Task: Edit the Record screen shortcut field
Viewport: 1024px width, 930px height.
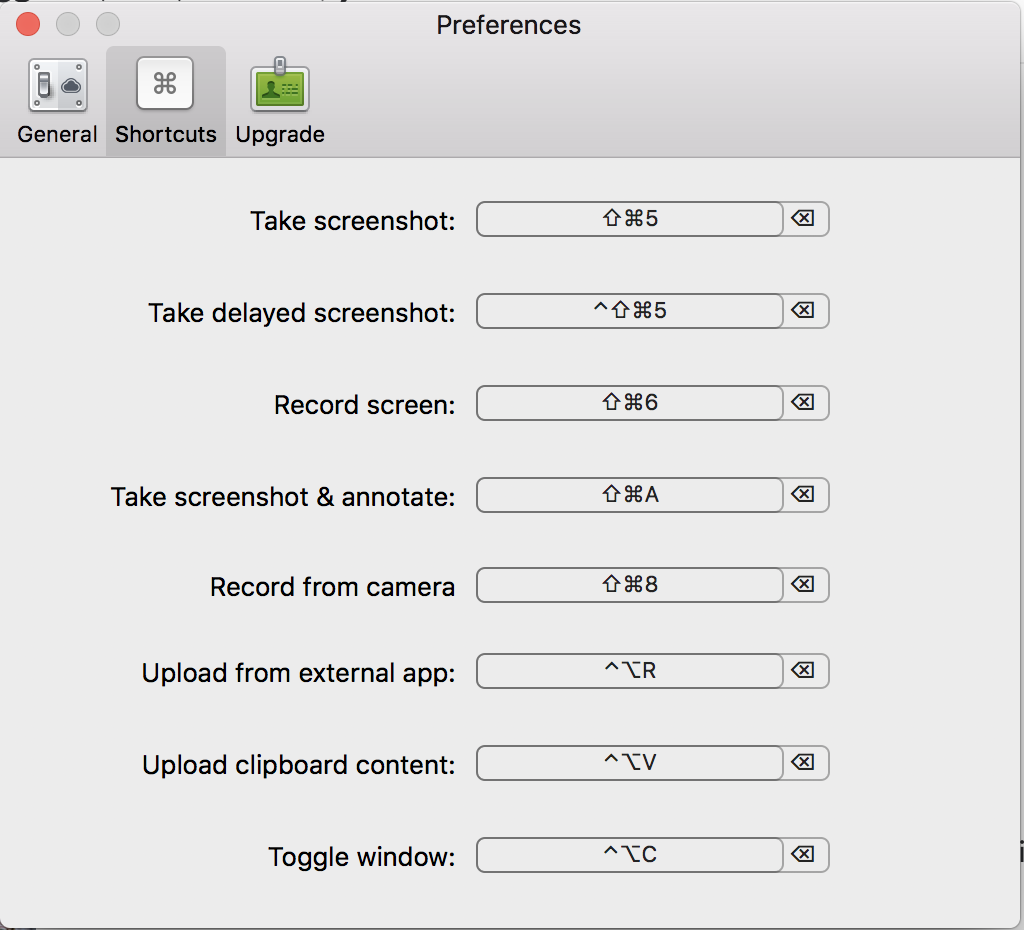Action: pos(630,403)
